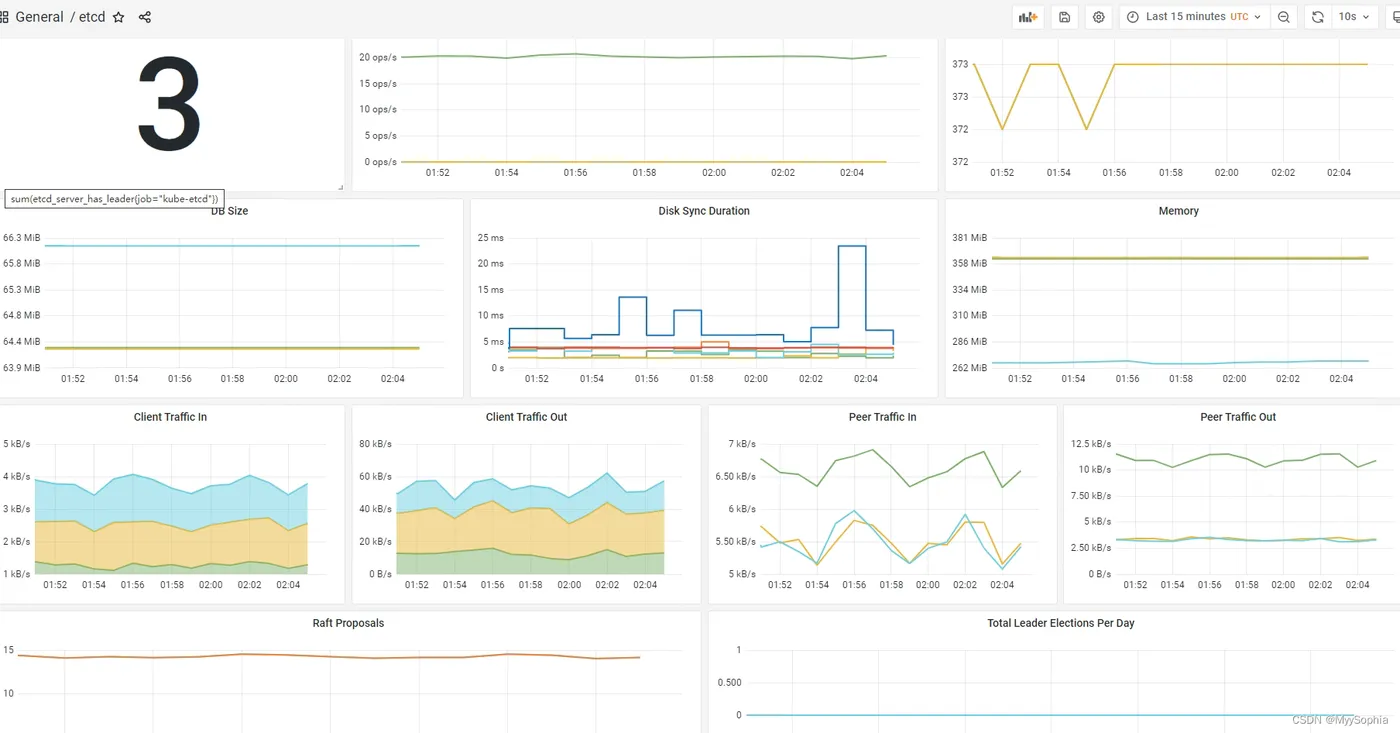Viewport: 1400px width, 733px height.
Task: Open dashboard settings gear
Action: [x=1099, y=17]
